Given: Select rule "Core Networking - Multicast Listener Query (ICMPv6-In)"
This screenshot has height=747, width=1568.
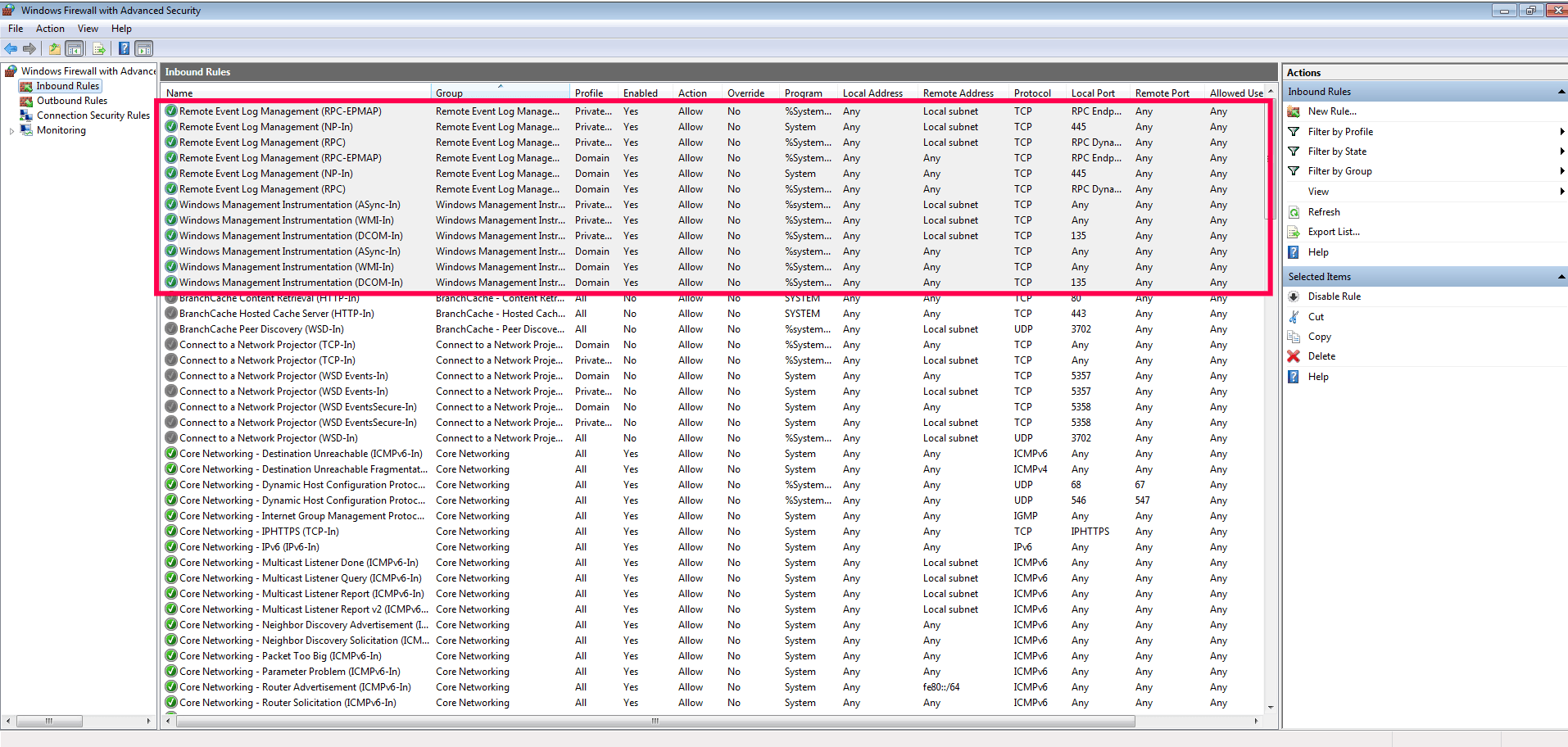Looking at the screenshot, I should pyautogui.click(x=301, y=578).
